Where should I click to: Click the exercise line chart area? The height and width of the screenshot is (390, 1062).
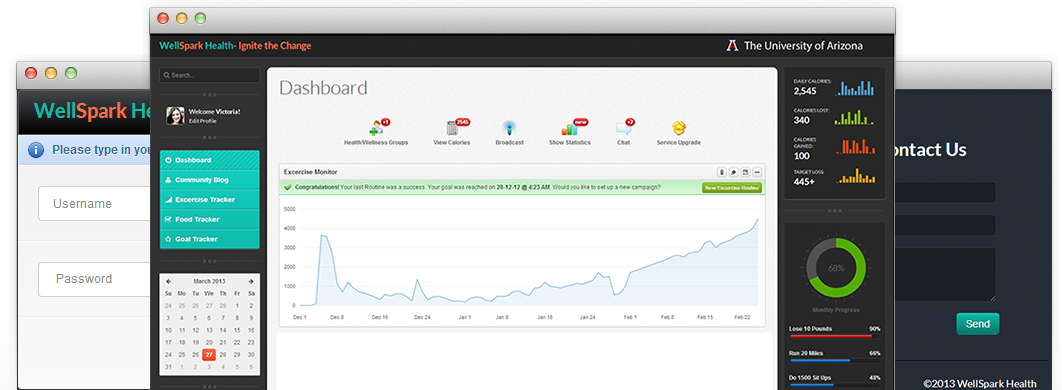pos(529,257)
